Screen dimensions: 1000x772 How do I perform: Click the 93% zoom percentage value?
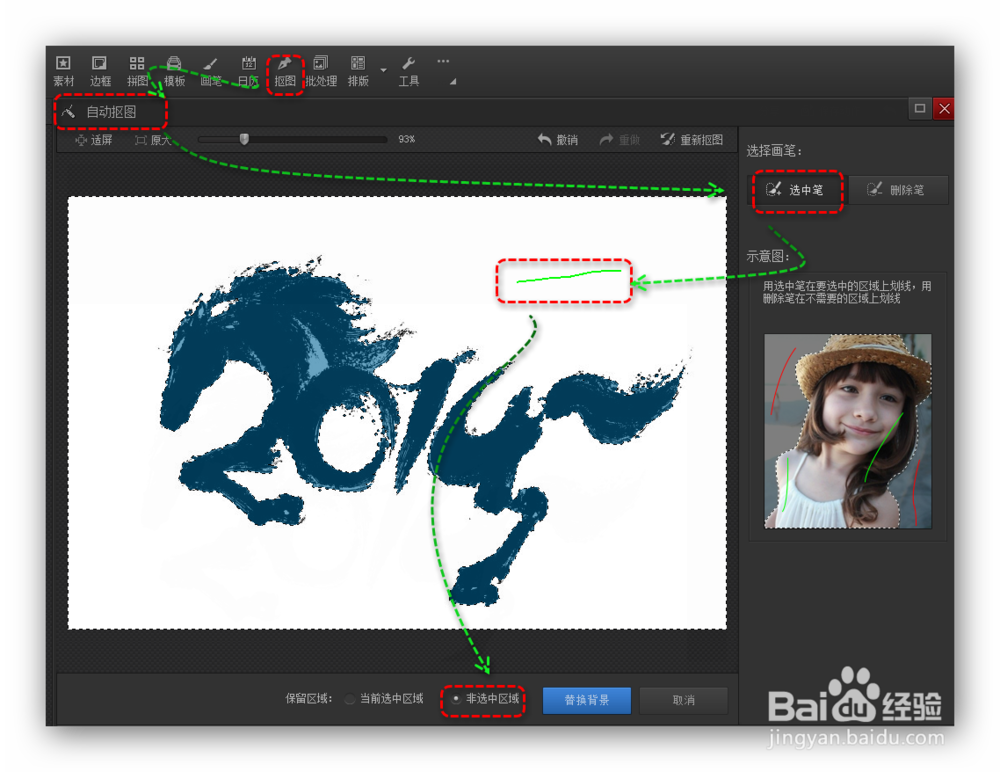tap(407, 139)
